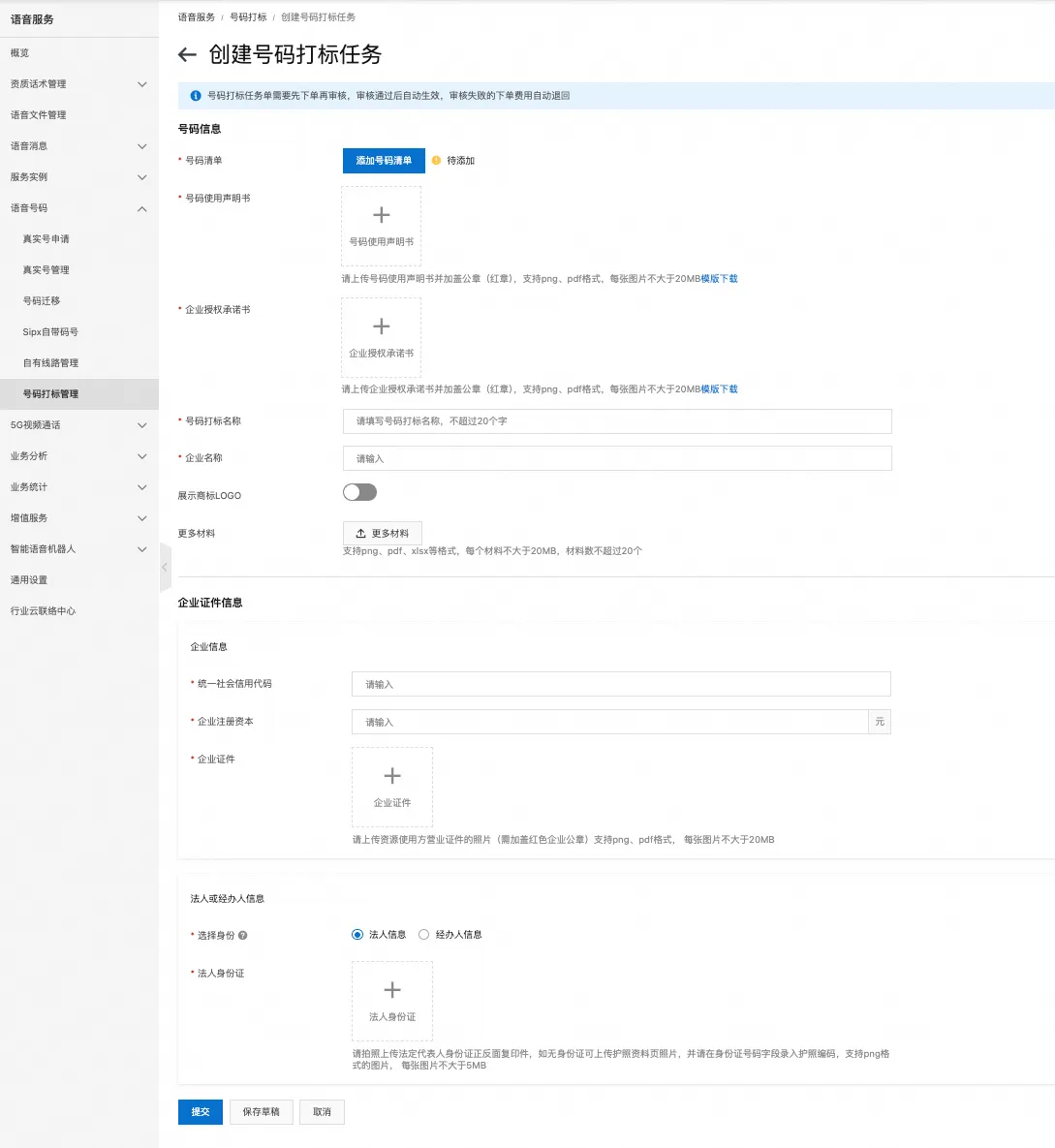Viewport: 1055px width, 1148px height.
Task: Expand the 业务分析 sidebar section
Action: click(x=142, y=456)
